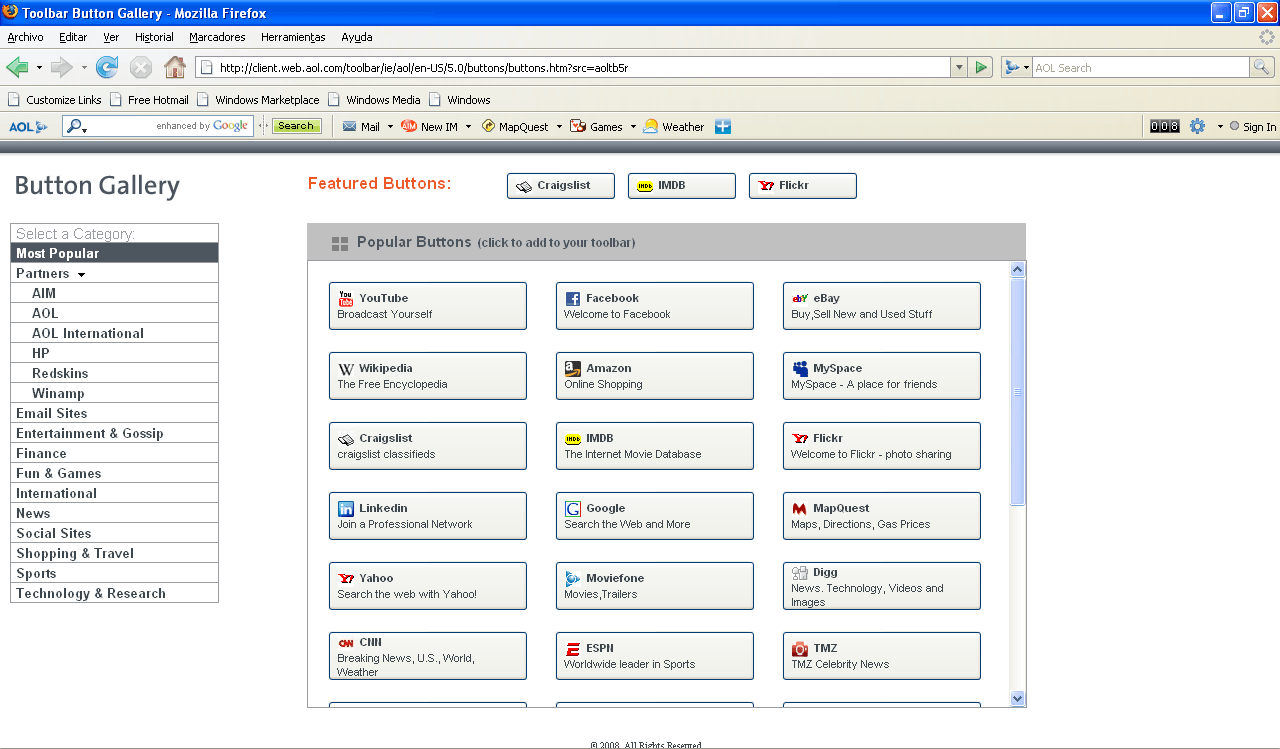Click the AOL logo on the toolbar
This screenshot has width=1280, height=749.
[x=27, y=126]
